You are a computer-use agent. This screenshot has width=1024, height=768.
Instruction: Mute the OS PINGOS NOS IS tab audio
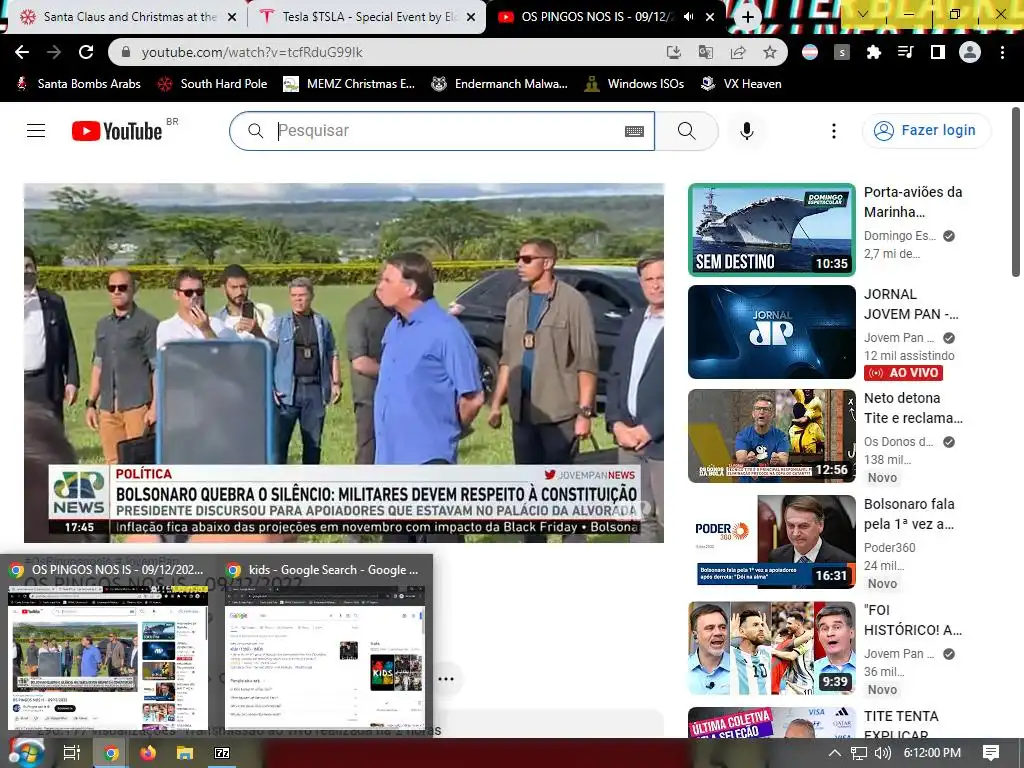click(688, 17)
